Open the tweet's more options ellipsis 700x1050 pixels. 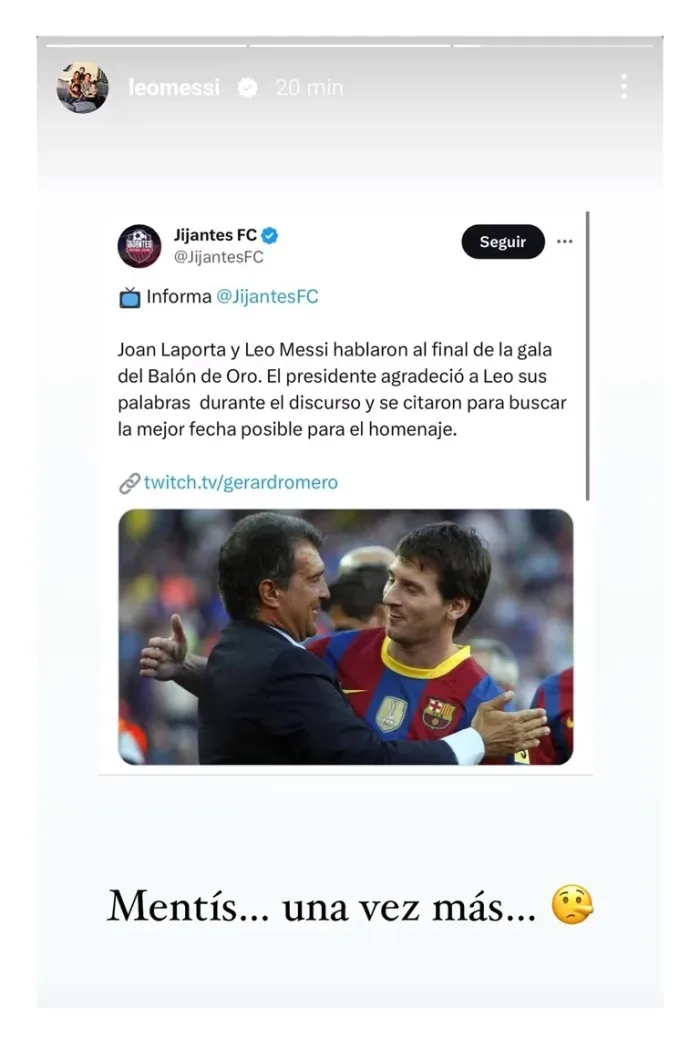[x=565, y=242]
